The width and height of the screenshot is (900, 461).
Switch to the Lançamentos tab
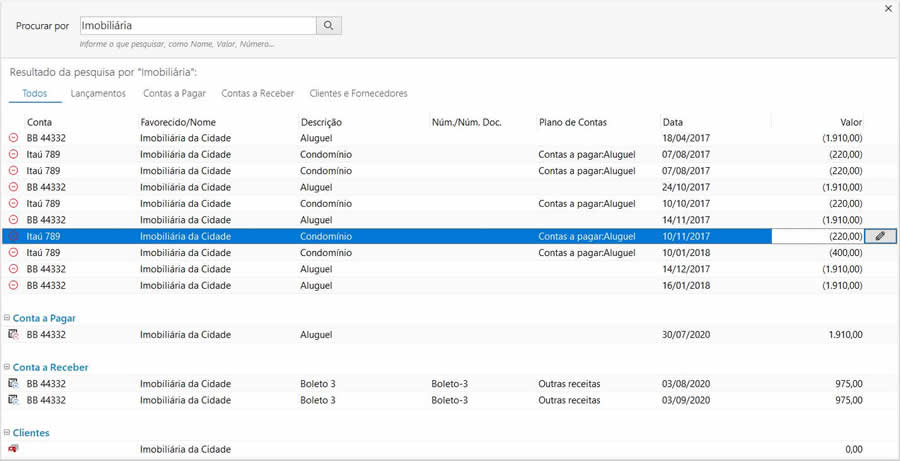[x=98, y=94]
